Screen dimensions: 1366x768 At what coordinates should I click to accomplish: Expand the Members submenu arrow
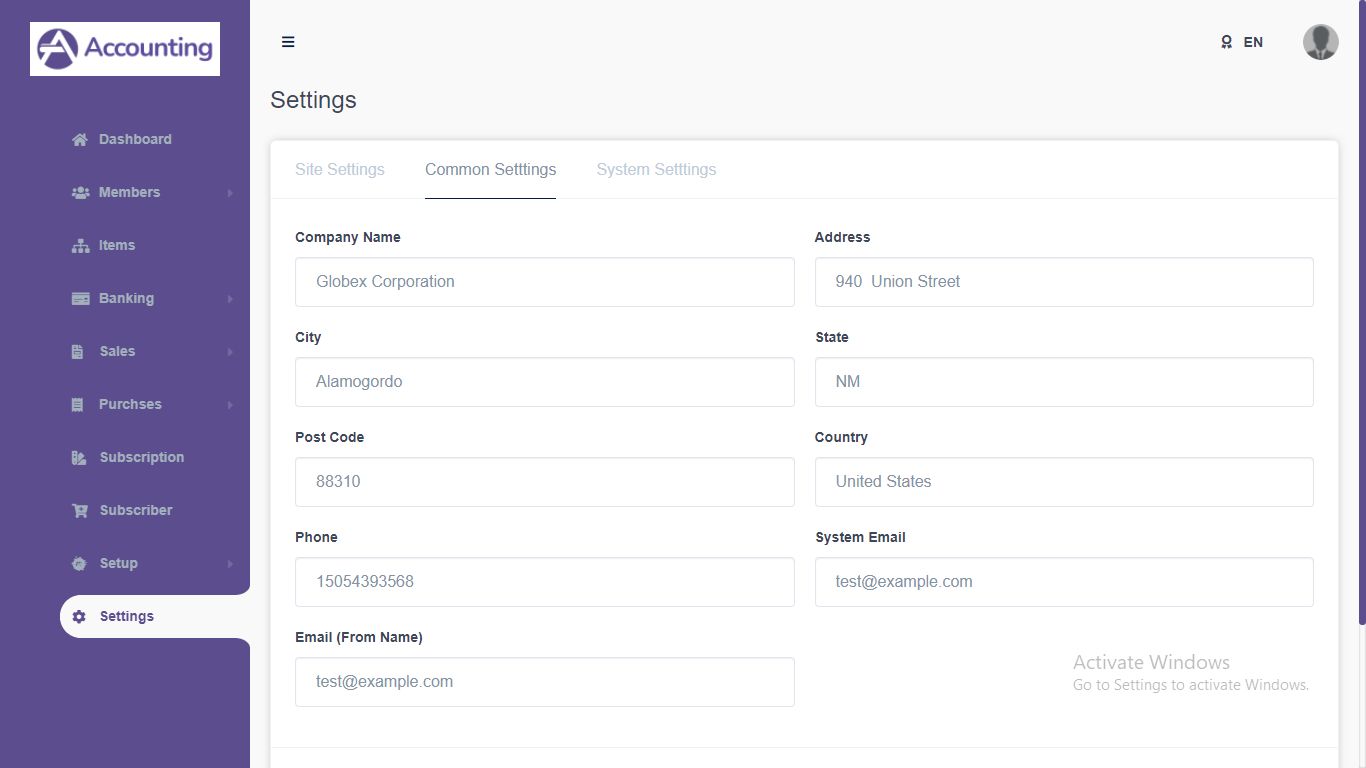pos(230,193)
